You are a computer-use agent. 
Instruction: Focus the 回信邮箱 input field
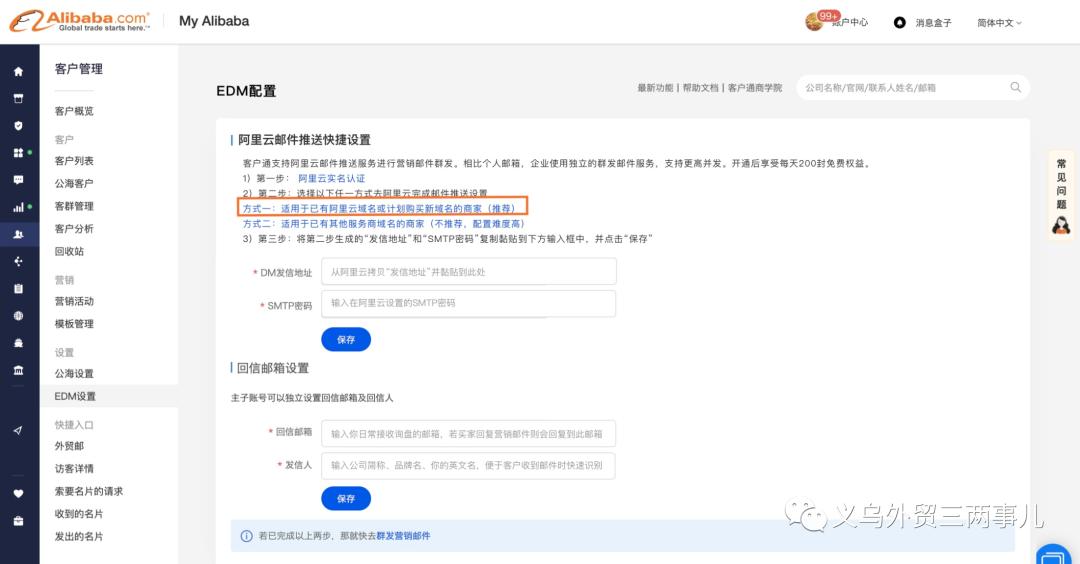(x=468, y=434)
